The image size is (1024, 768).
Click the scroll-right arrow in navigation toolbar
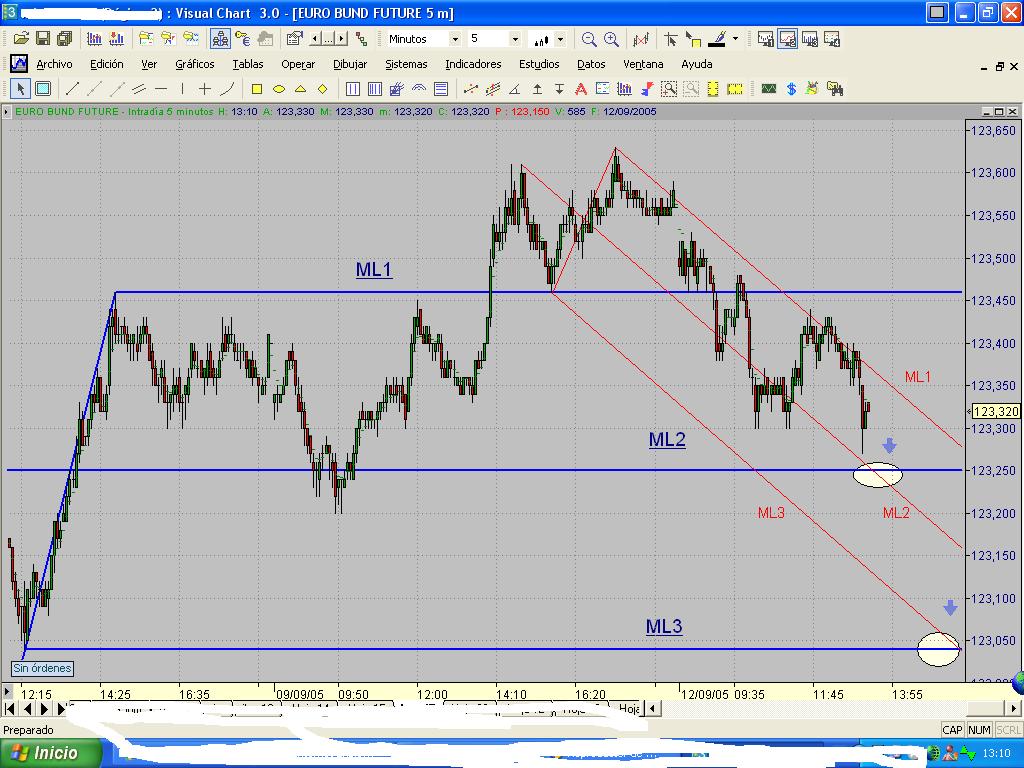342,39
